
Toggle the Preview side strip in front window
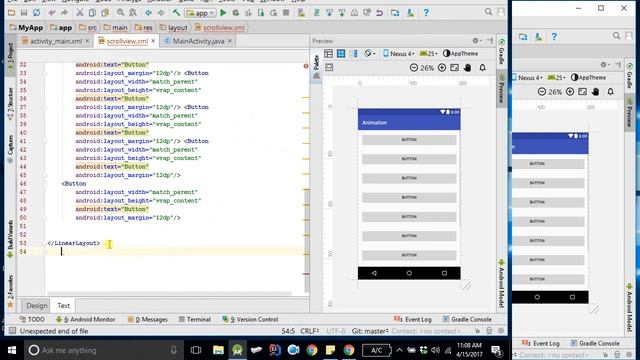click(x=502, y=89)
